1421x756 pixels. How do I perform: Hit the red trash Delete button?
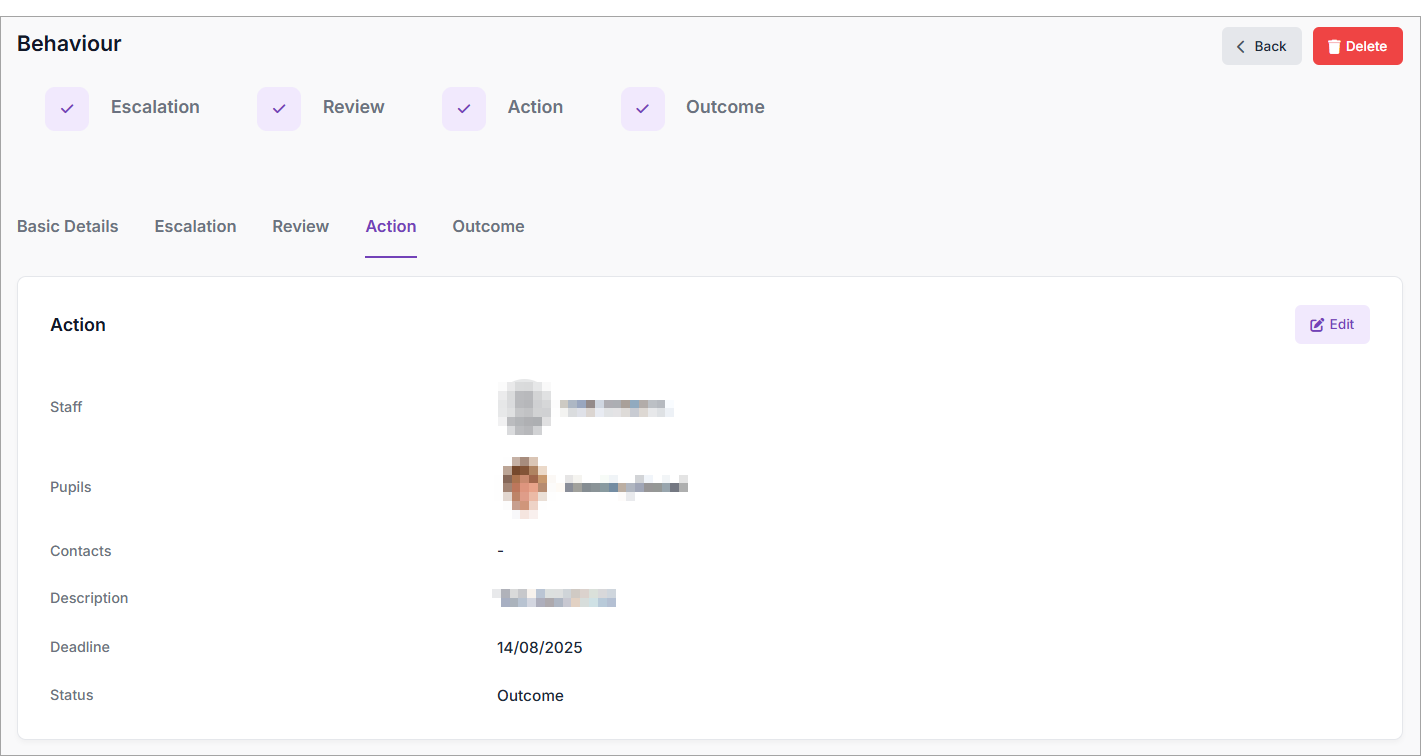pos(1357,46)
